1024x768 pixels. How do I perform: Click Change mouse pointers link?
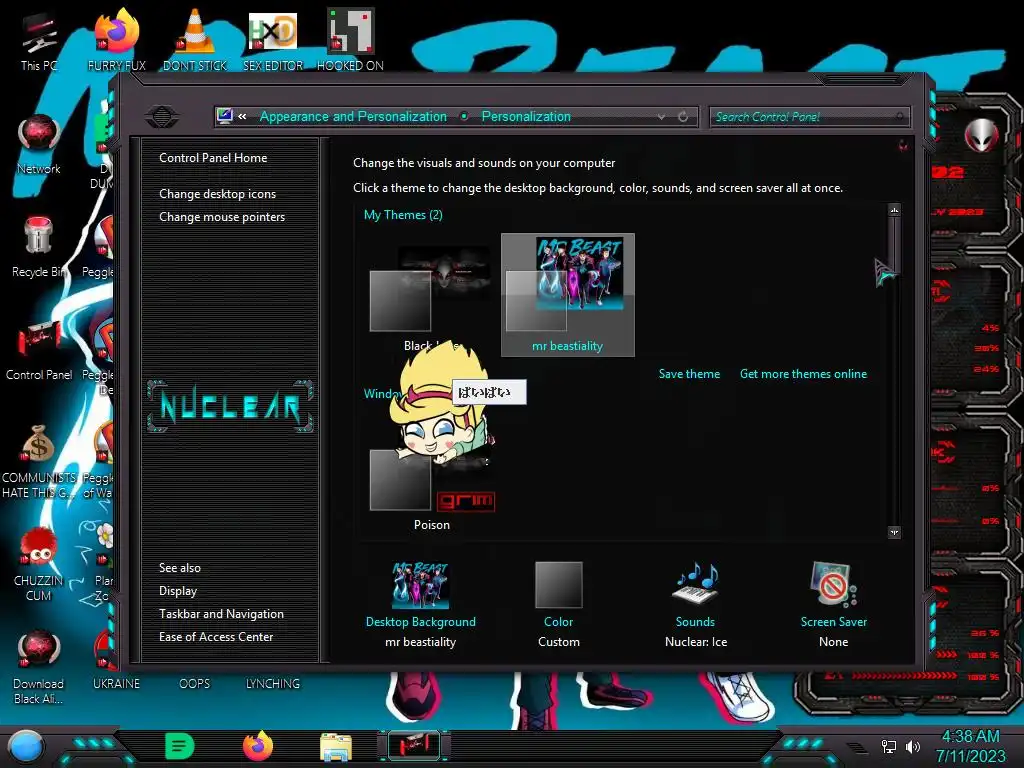(x=222, y=217)
